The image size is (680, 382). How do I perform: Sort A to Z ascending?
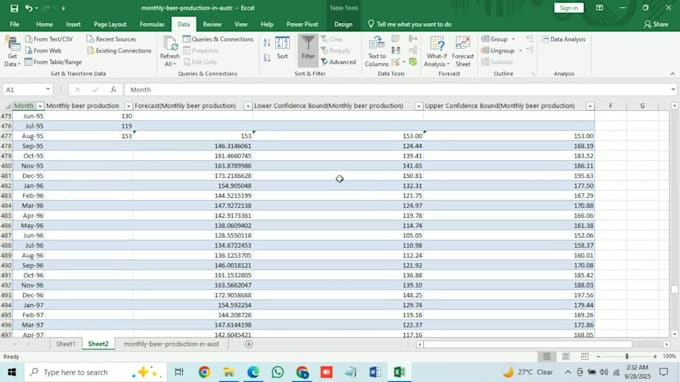click(x=267, y=42)
